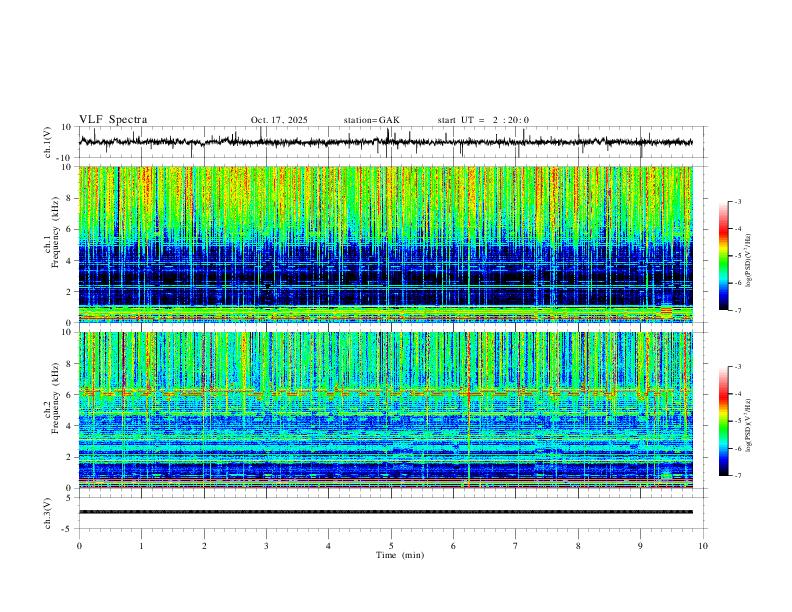Click the "ch.1(V)" voltage axis label
Screen dimensions: 792x612
48,142
